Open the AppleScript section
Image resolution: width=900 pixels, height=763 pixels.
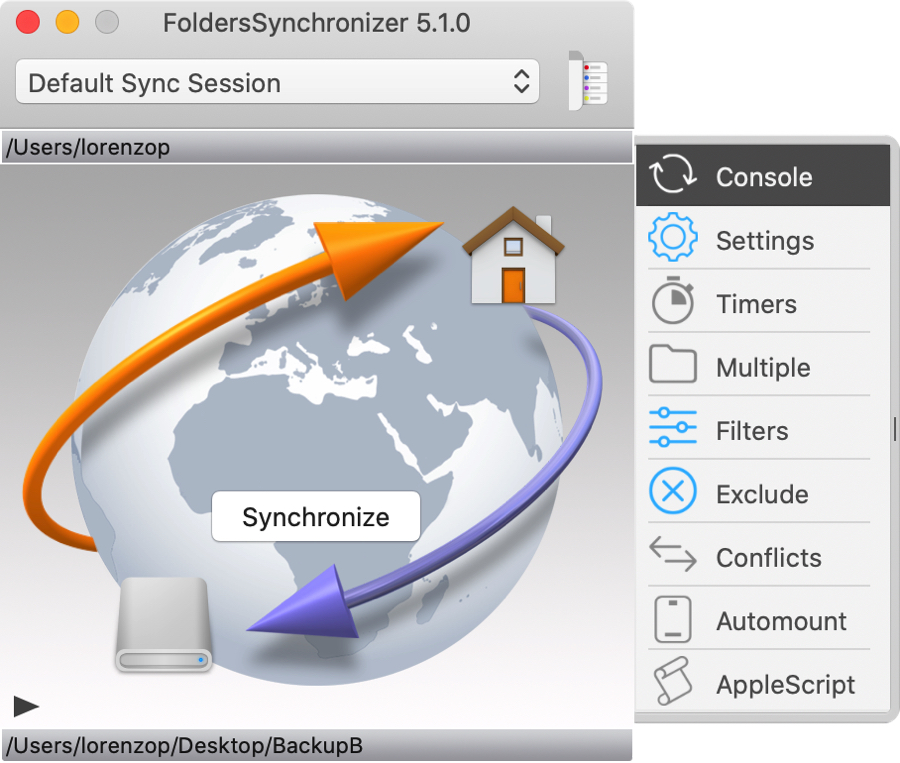tap(763, 683)
